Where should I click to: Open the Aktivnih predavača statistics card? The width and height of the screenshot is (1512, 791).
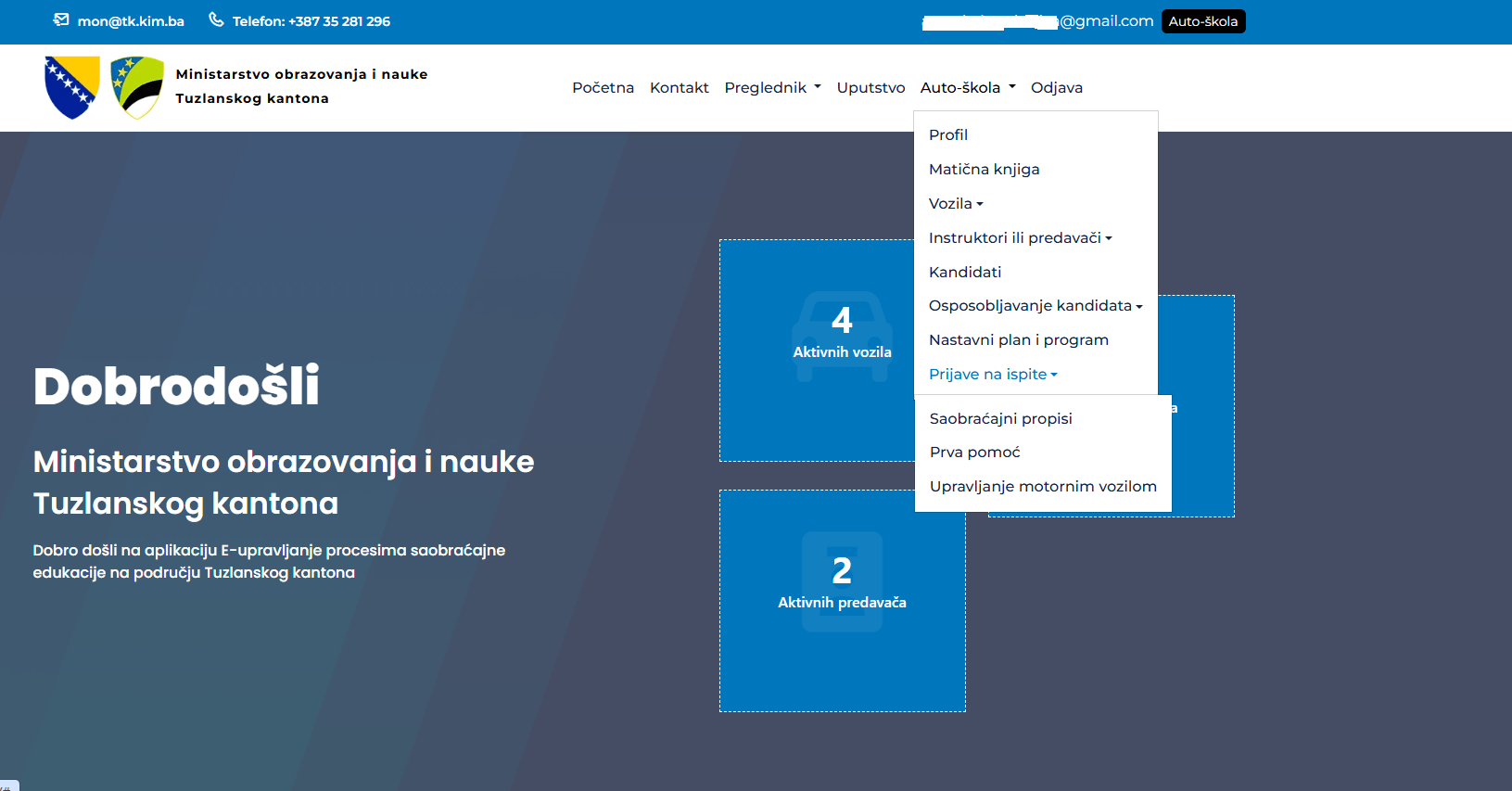[842, 601]
